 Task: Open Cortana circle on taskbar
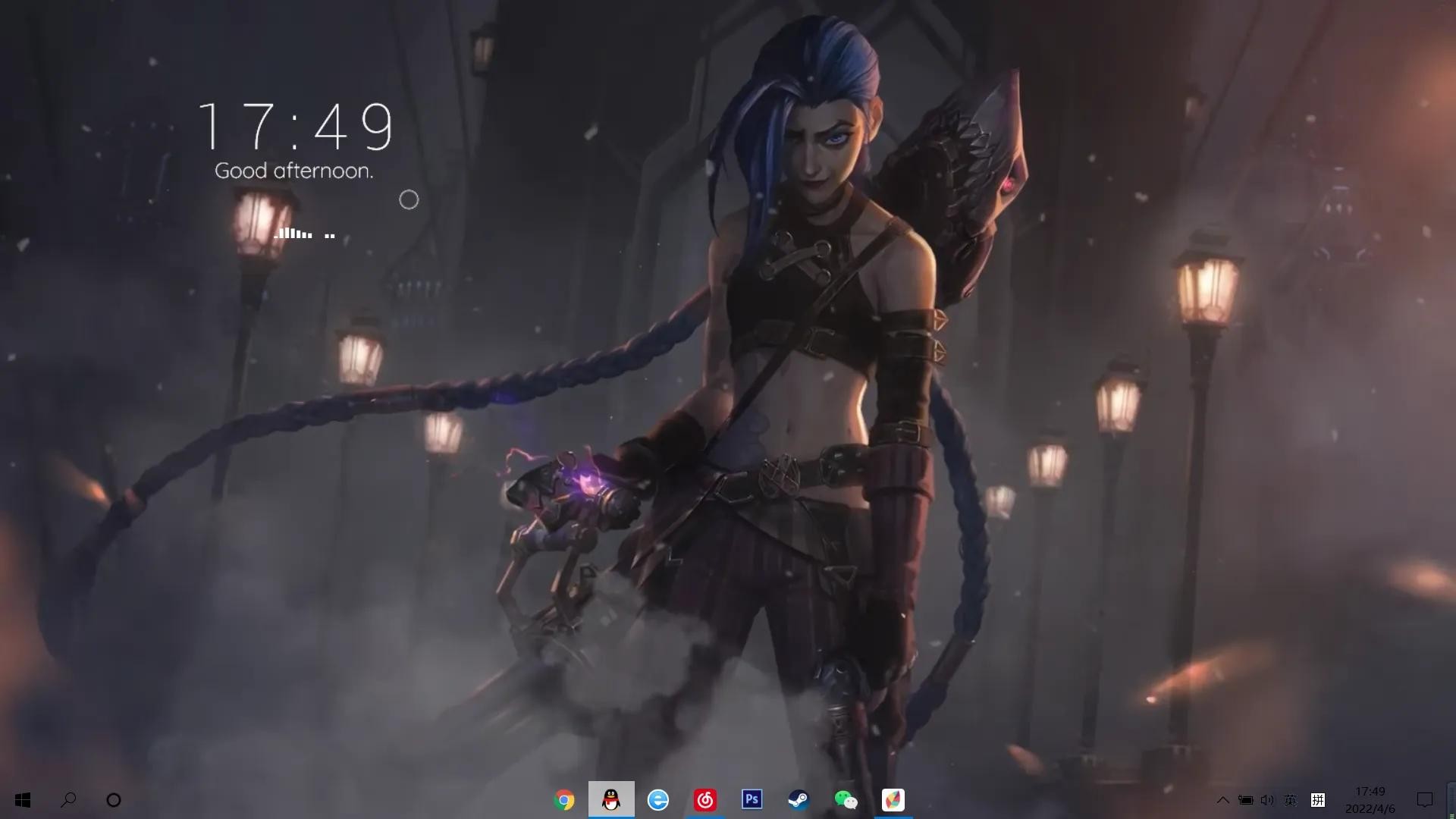coord(114,800)
